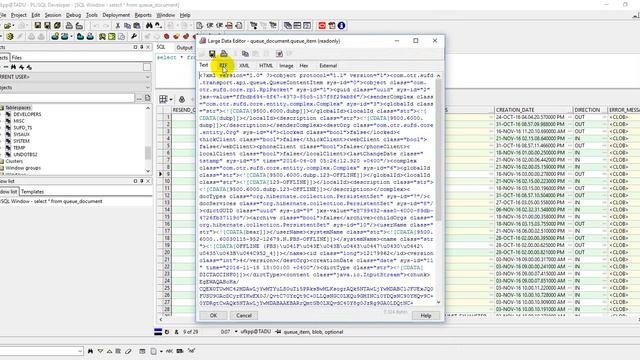Click the find next down-triangle icon in search bar
640x360 pixels.
[100, 351]
